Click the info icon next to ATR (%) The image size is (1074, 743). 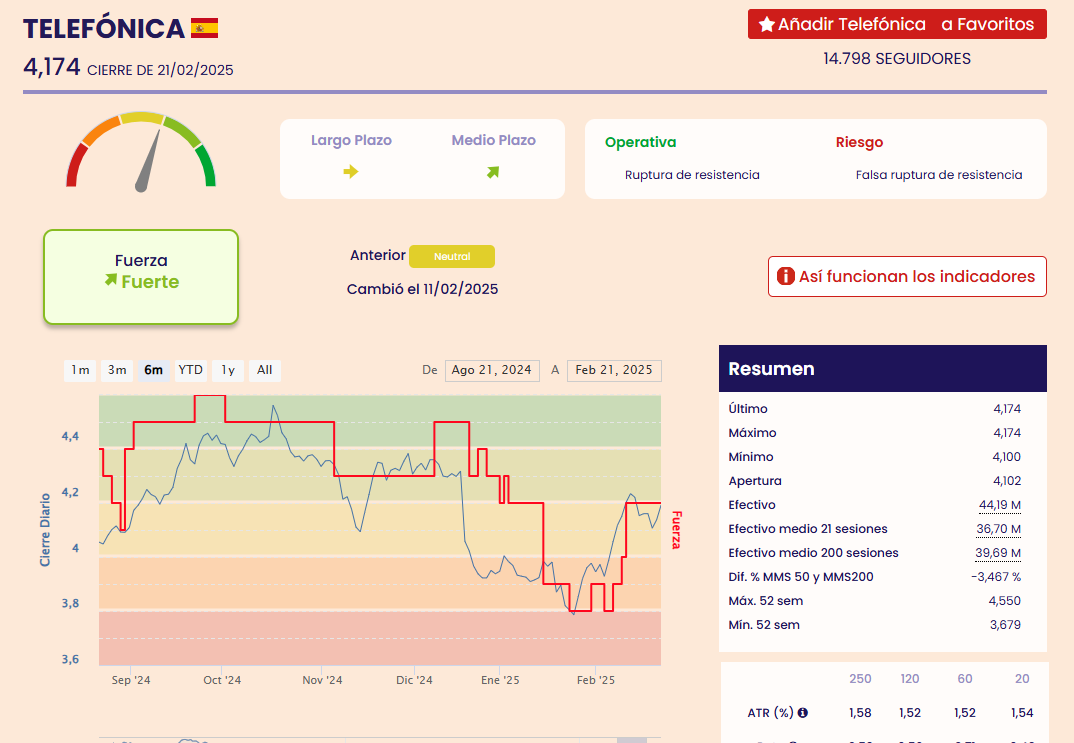(x=803, y=712)
